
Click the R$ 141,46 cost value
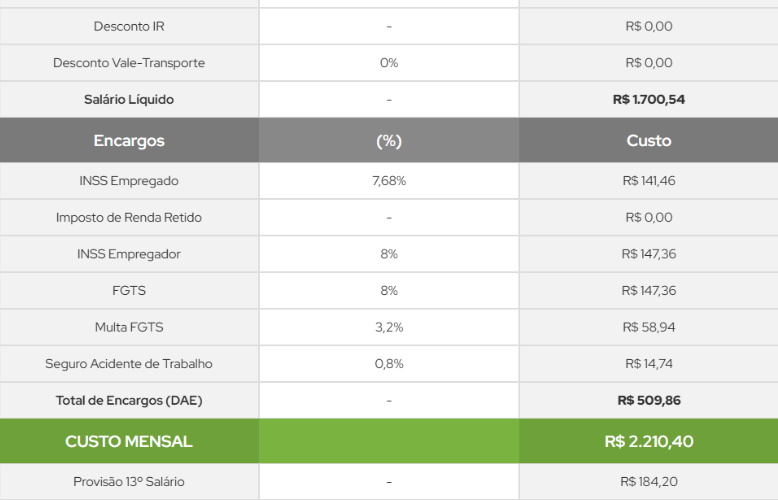click(x=648, y=181)
